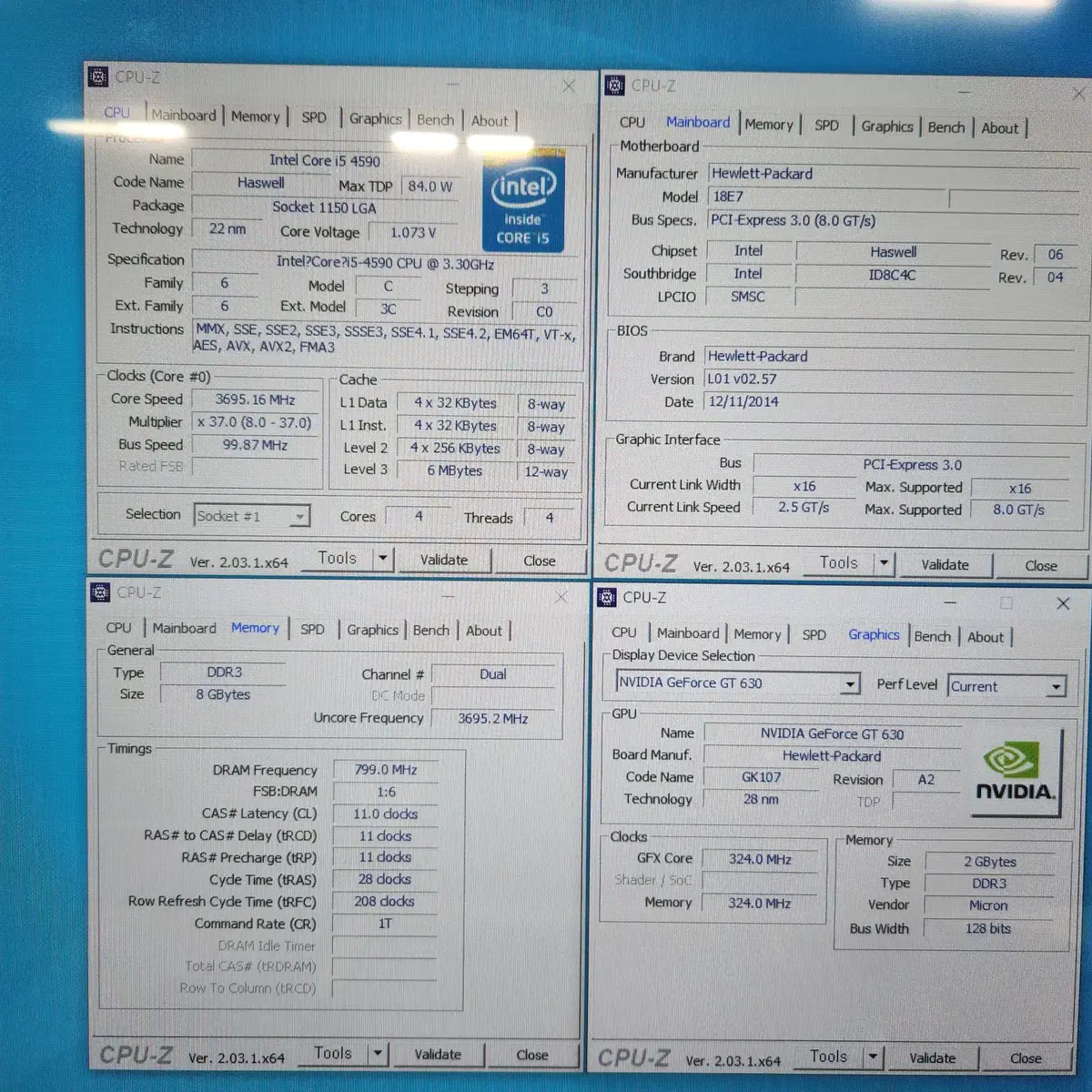Click the 'GK107' GPU code name value
This screenshot has width=1092, height=1092.
pyautogui.click(x=761, y=777)
